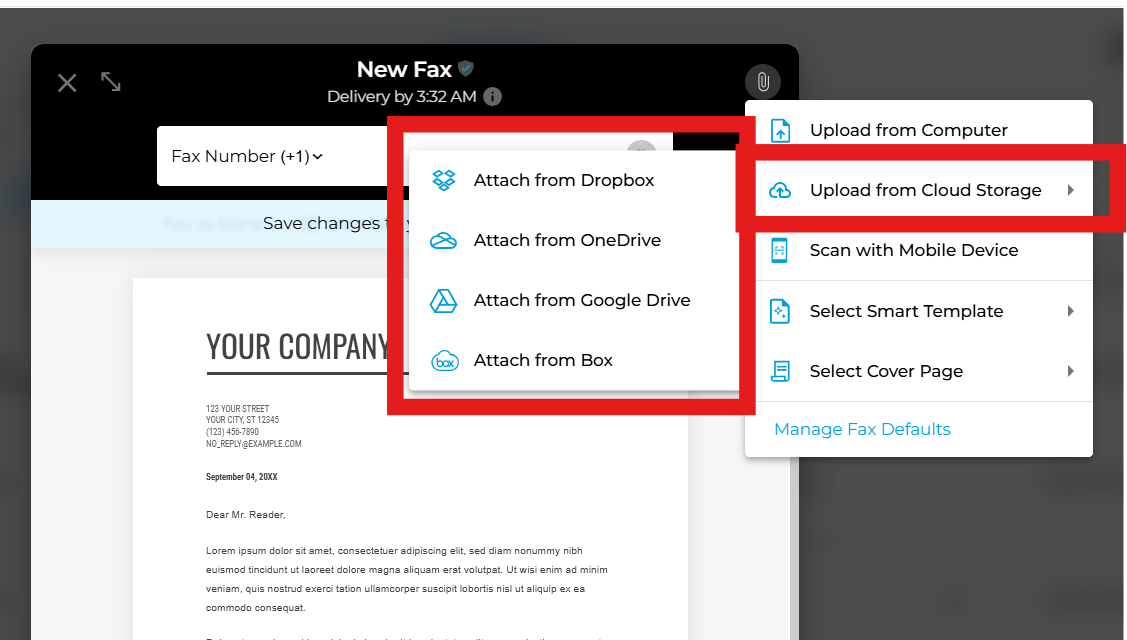Click the mobile device scan icon

click(x=779, y=250)
